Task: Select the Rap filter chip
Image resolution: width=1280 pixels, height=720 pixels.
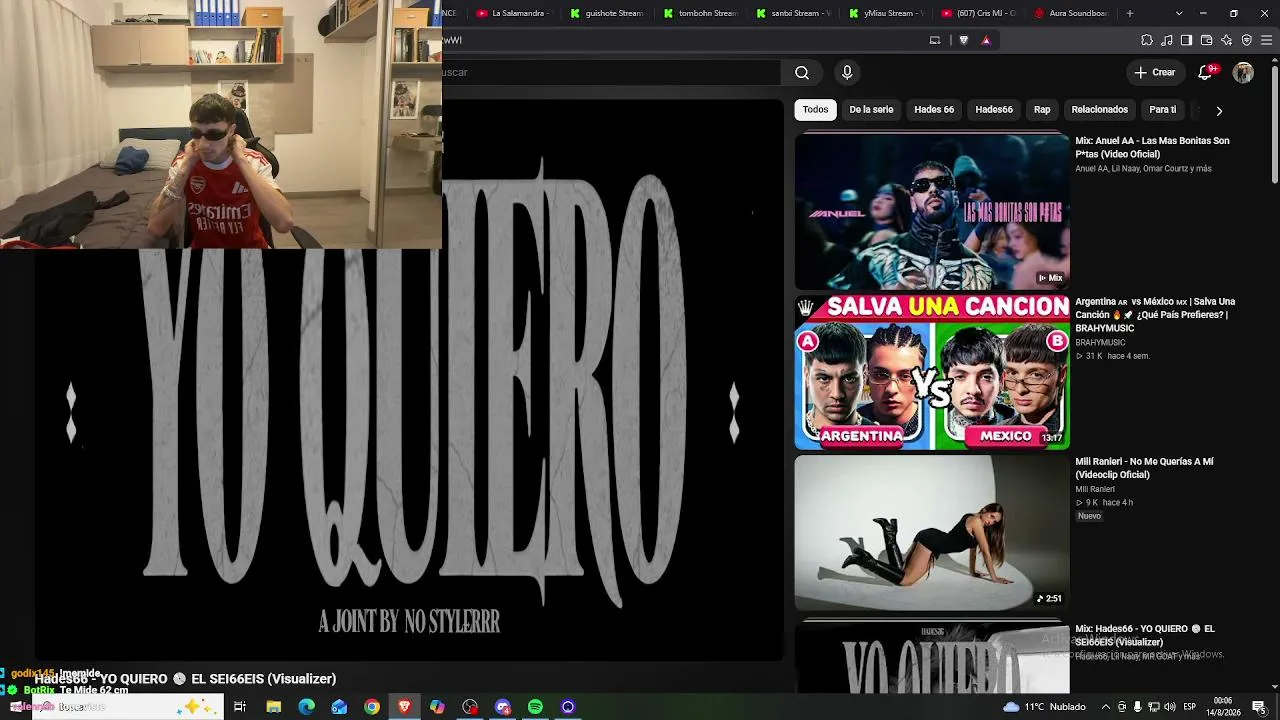Action: click(1042, 110)
